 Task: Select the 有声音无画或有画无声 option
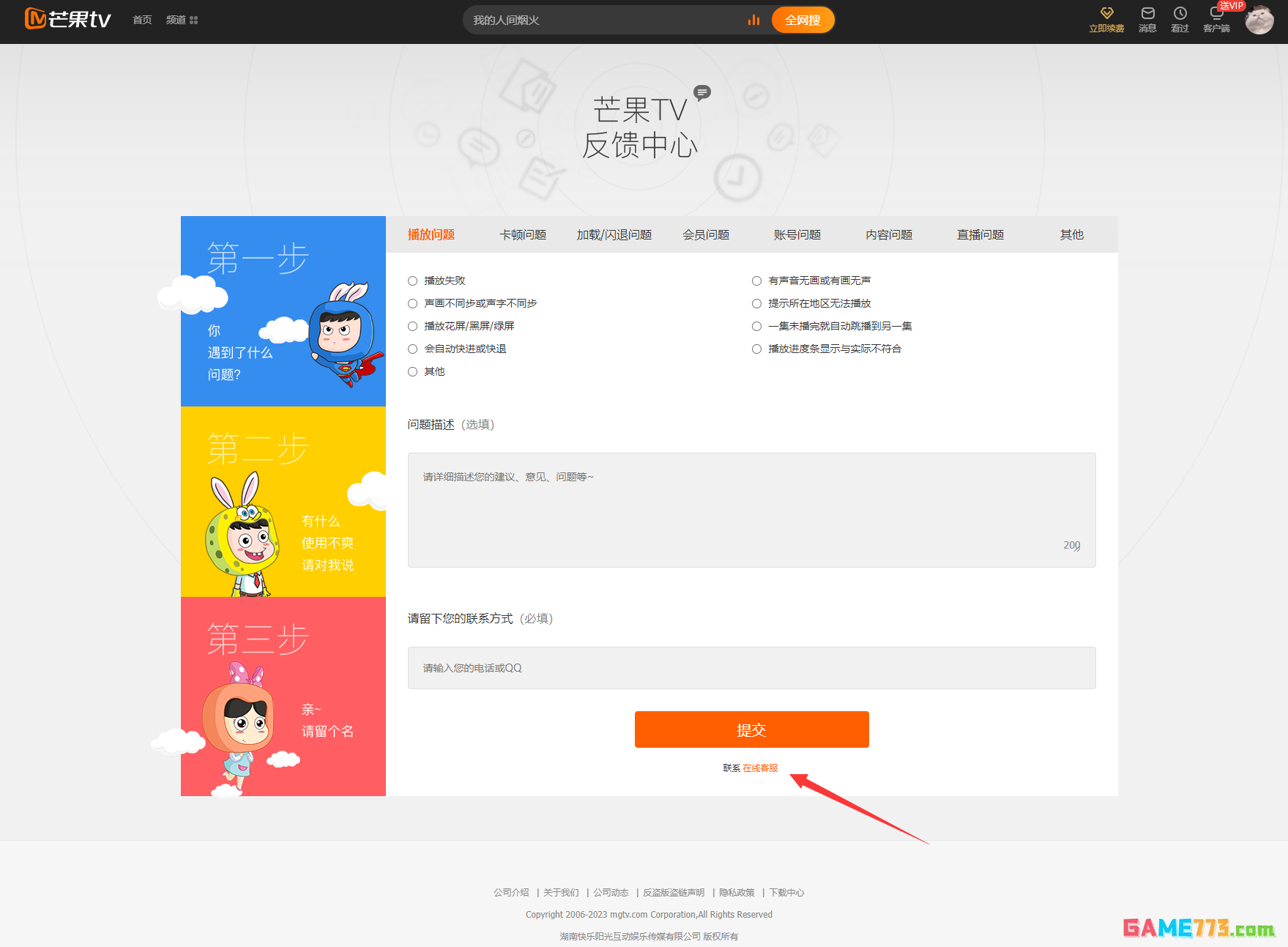pos(757,281)
